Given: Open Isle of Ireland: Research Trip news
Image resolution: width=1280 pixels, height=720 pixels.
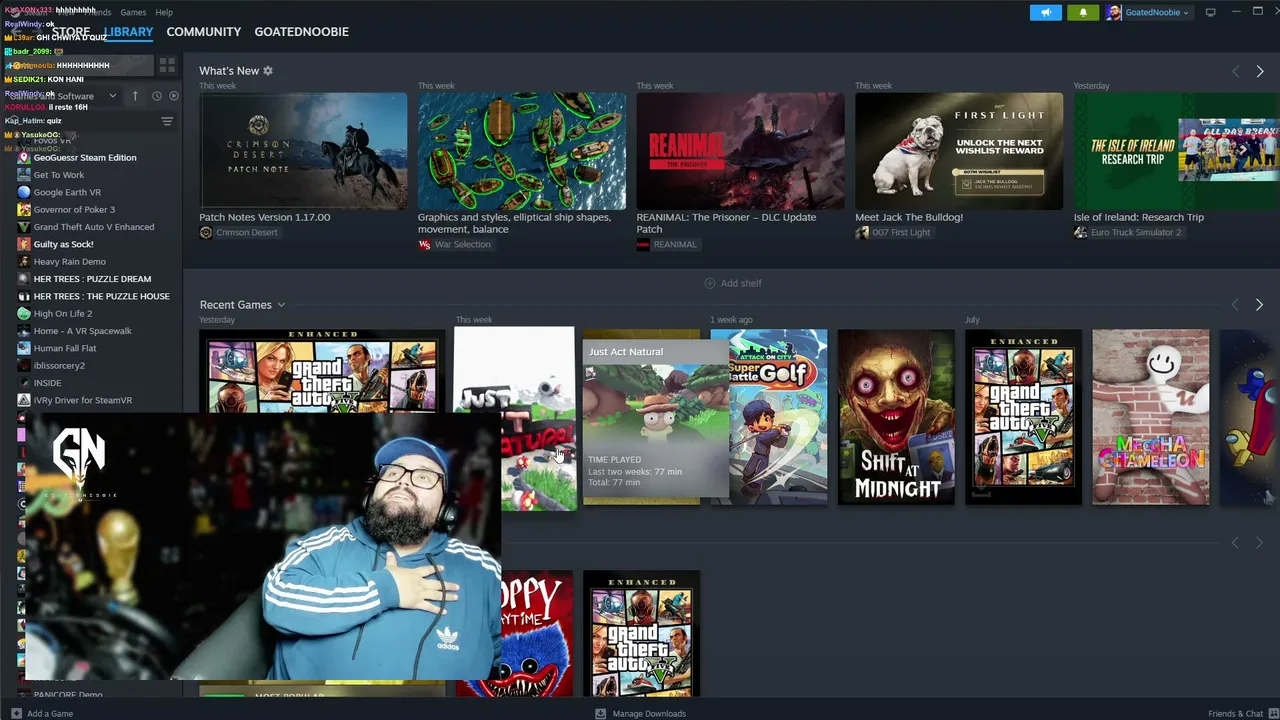Looking at the screenshot, I should (1177, 151).
